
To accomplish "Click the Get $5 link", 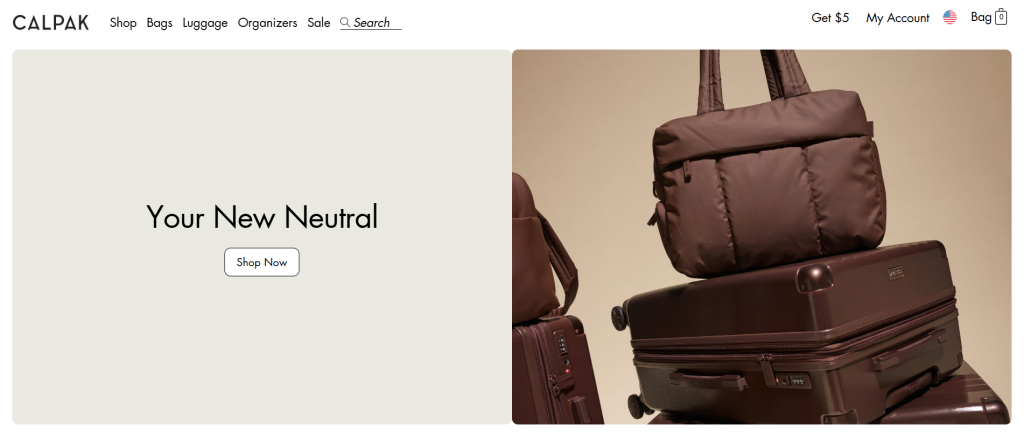I will [x=830, y=18].
